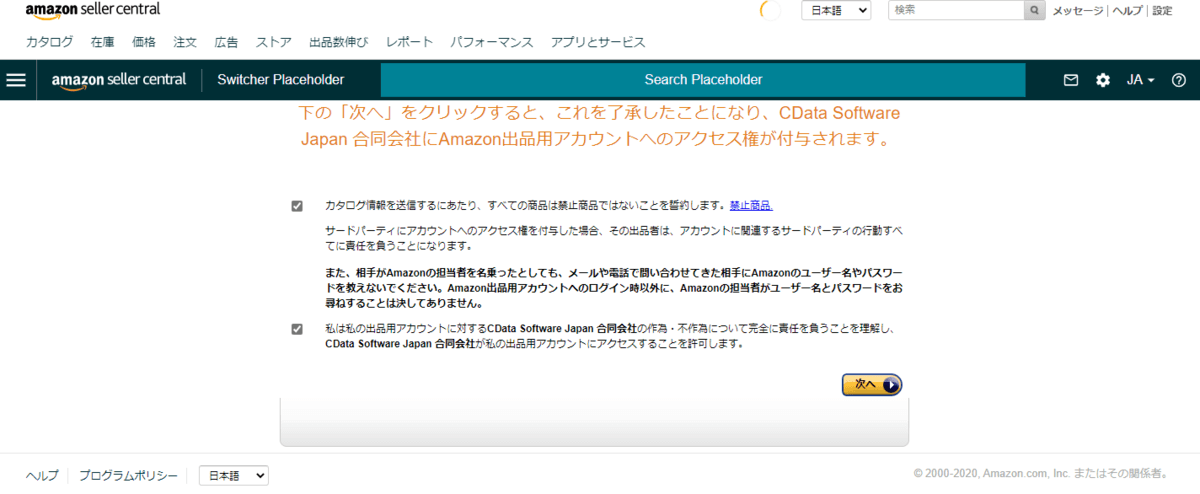
Task: Open the 在庫 menu
Action: click(102, 42)
